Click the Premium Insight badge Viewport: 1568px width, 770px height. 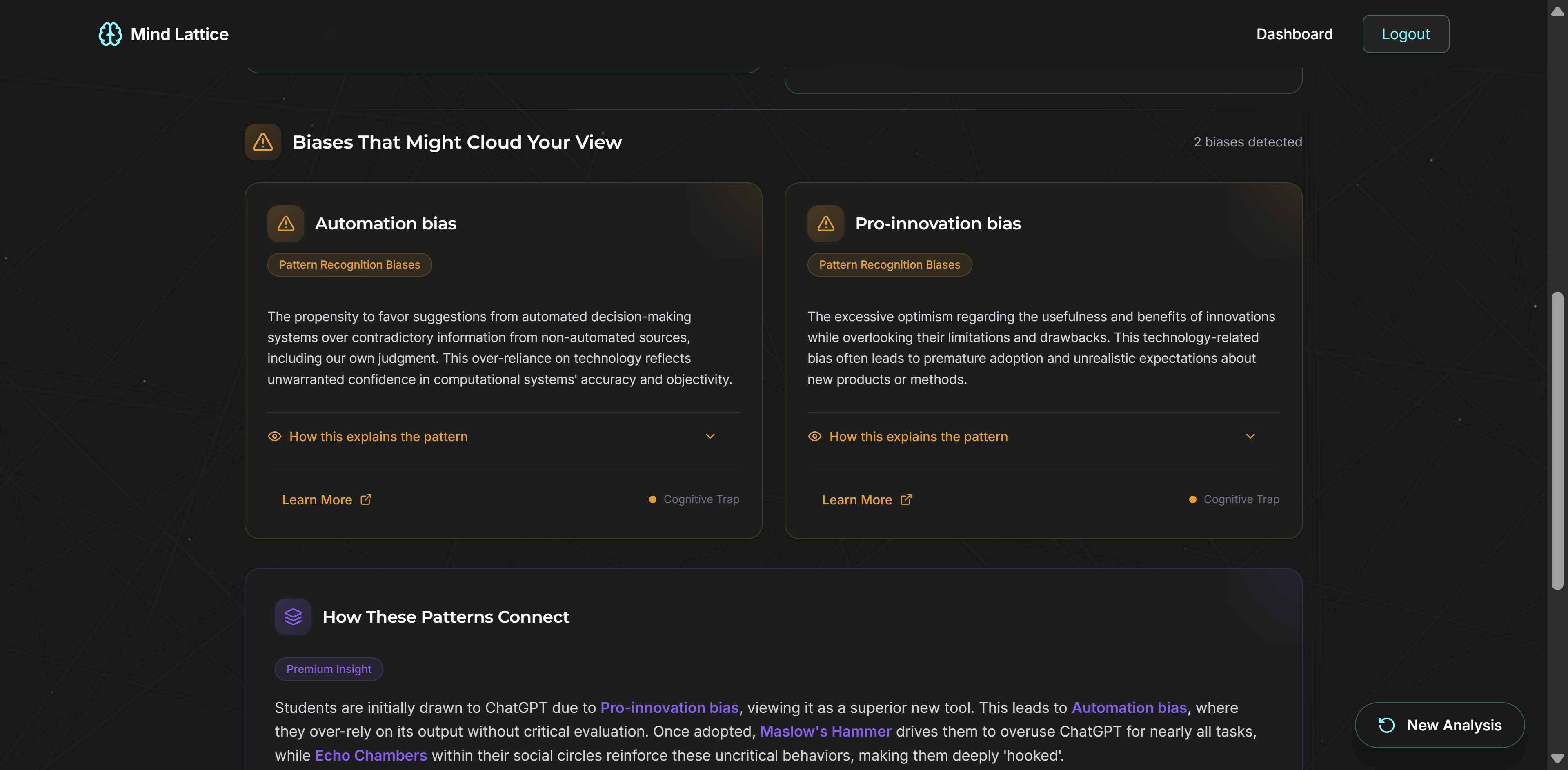[x=329, y=669]
